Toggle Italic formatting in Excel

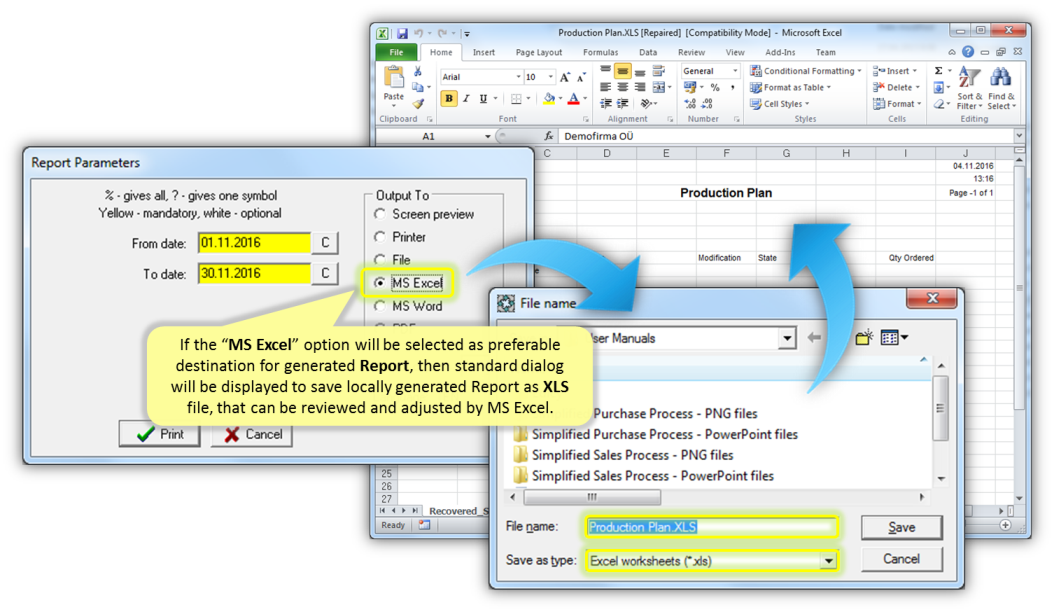coord(466,99)
